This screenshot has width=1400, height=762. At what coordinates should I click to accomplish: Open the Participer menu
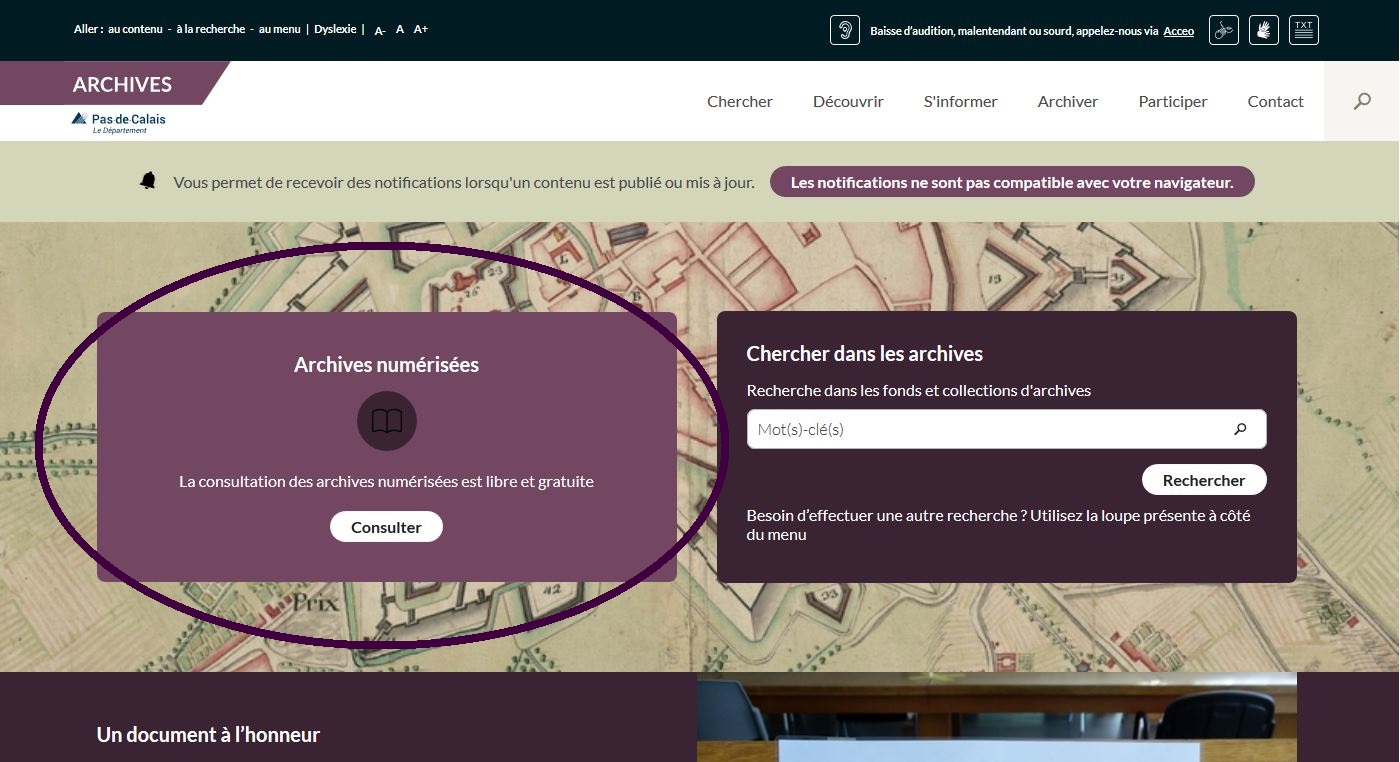point(1172,100)
